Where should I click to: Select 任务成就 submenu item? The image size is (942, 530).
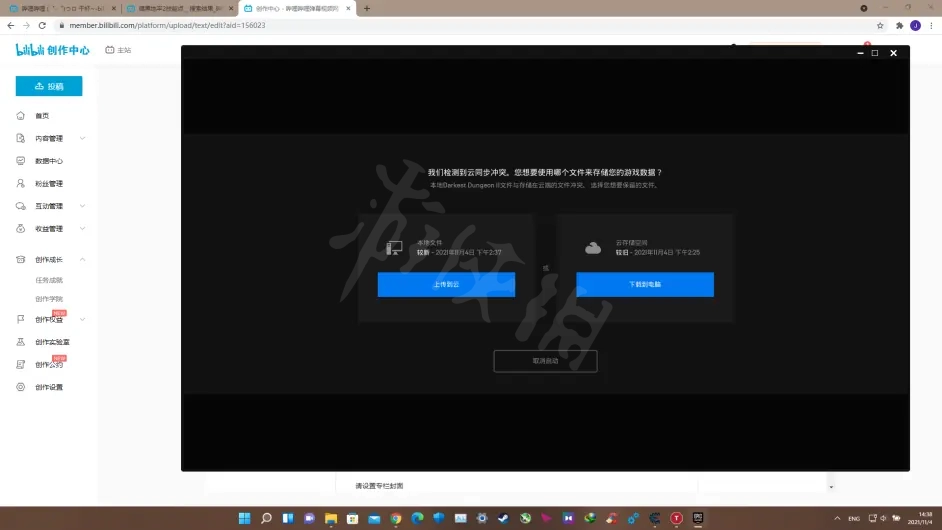pyautogui.click(x=49, y=280)
